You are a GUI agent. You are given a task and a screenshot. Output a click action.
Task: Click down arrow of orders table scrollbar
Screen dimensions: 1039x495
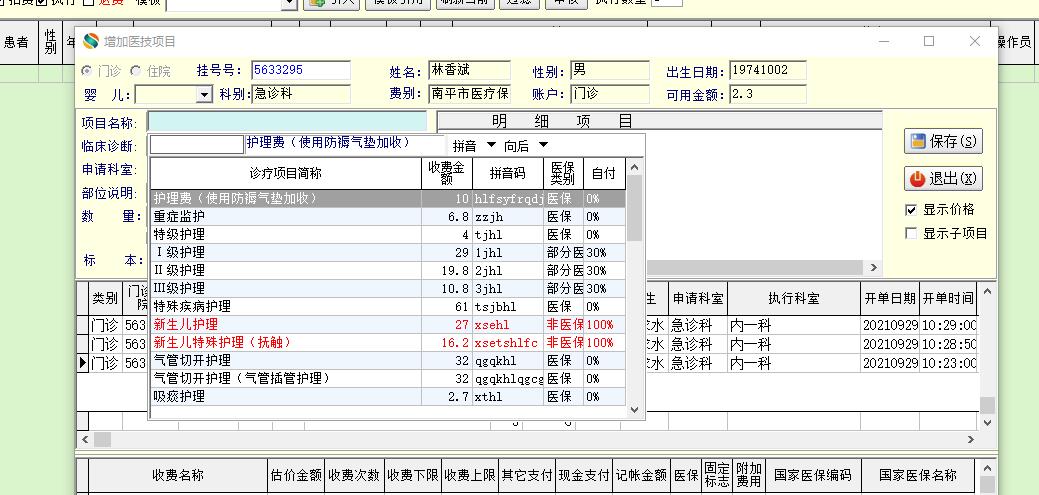tap(987, 422)
